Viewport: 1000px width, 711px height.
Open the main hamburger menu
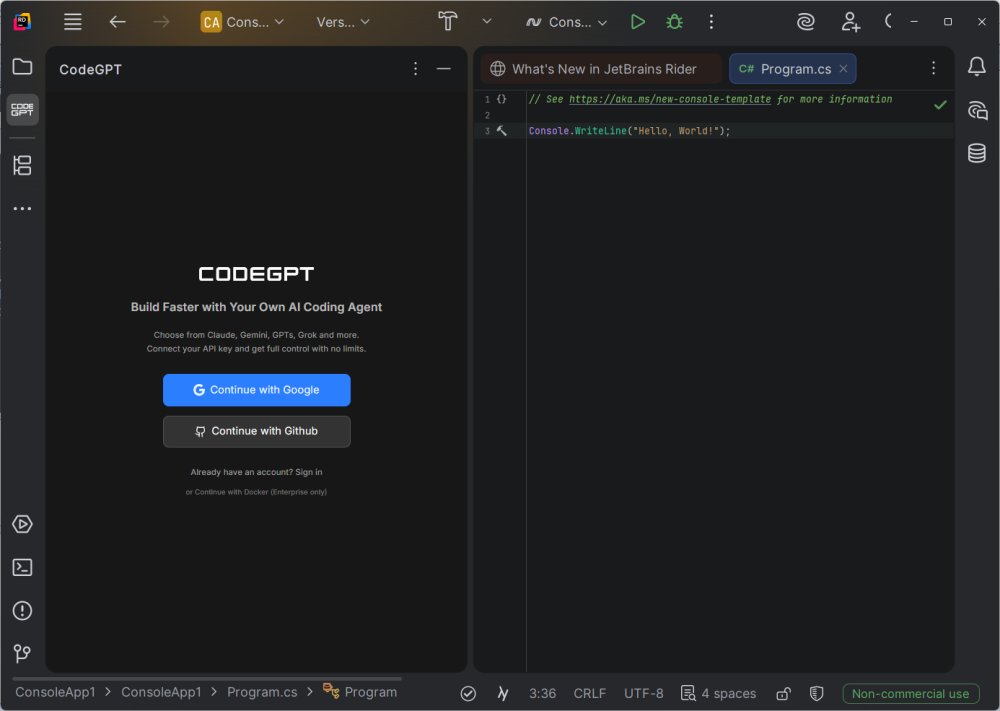click(73, 22)
